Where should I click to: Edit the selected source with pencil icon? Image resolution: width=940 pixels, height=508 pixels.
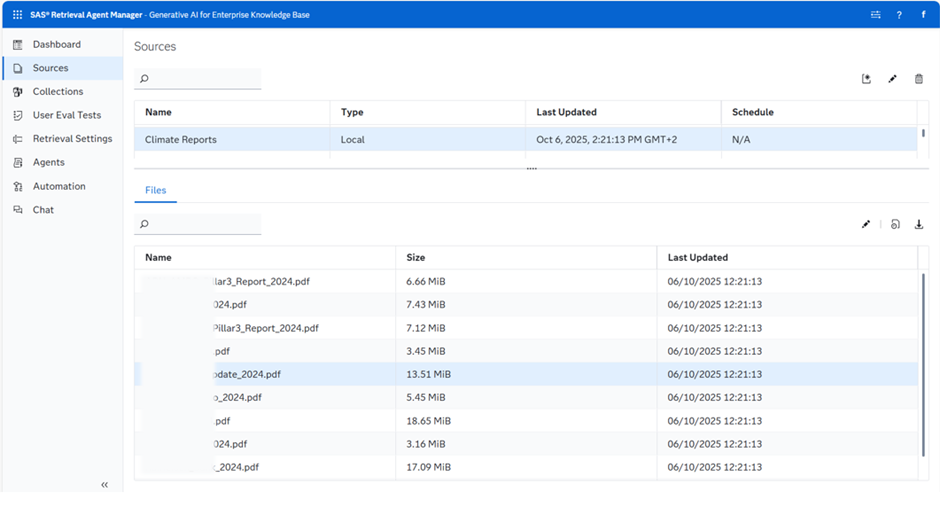pos(892,79)
